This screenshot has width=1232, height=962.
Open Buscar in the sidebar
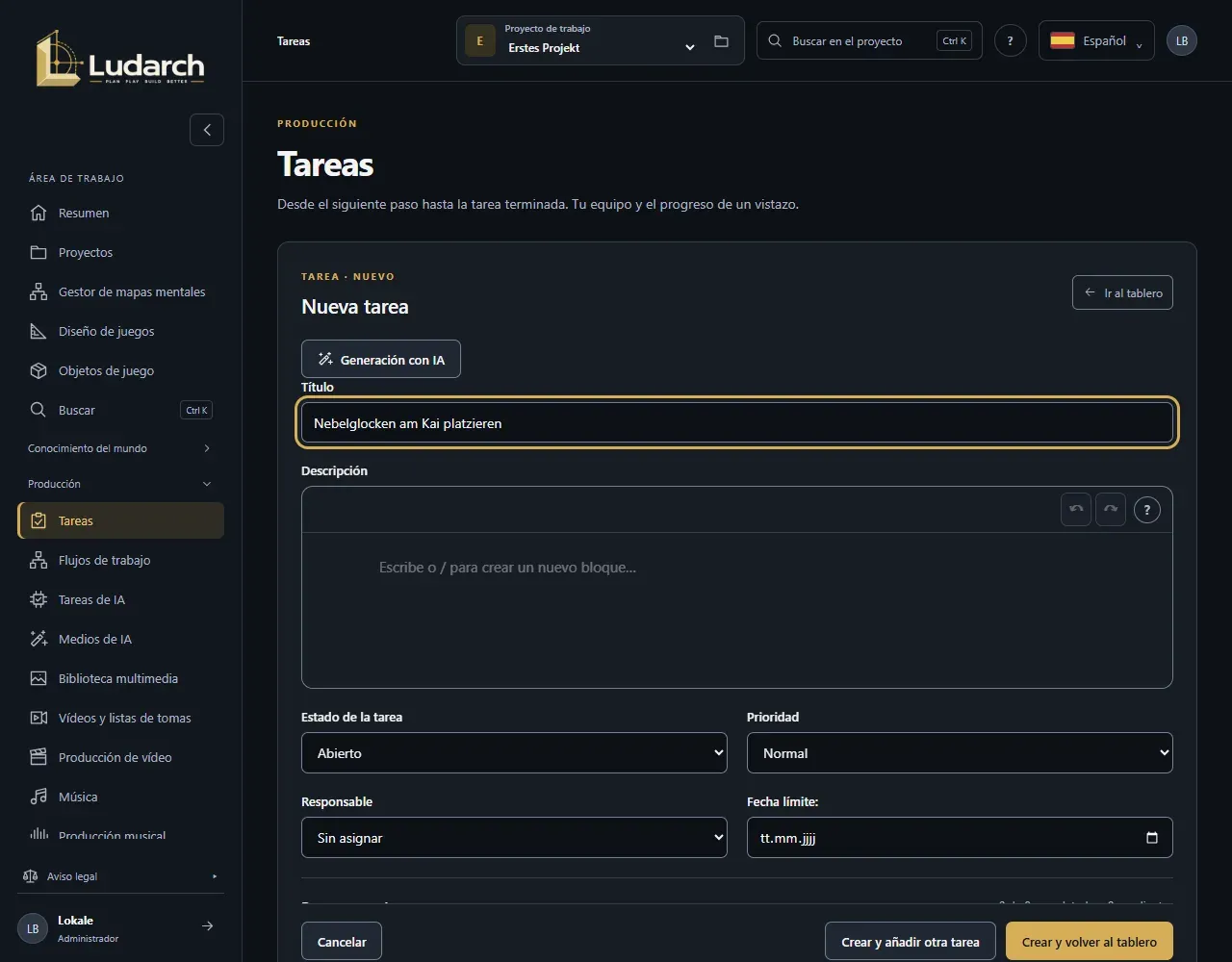(x=120, y=410)
